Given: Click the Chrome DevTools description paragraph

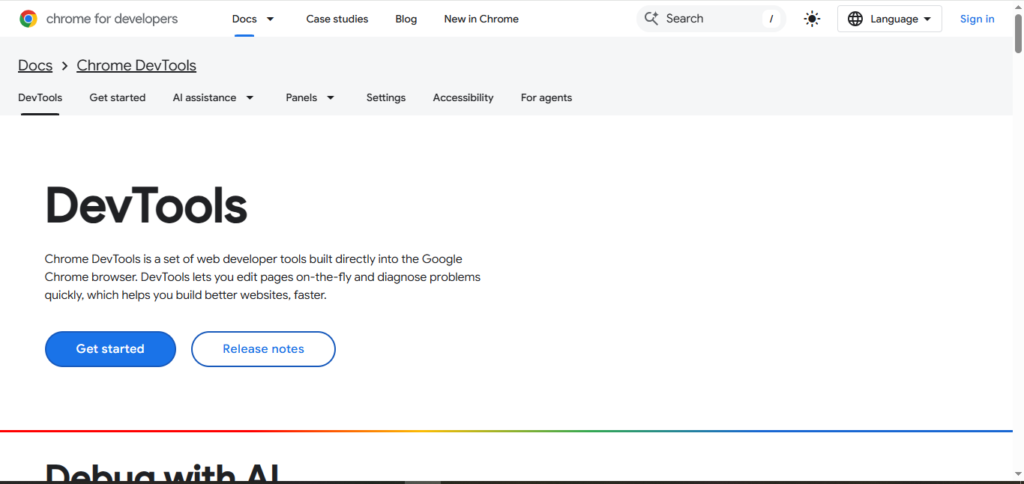Looking at the screenshot, I should point(263,277).
